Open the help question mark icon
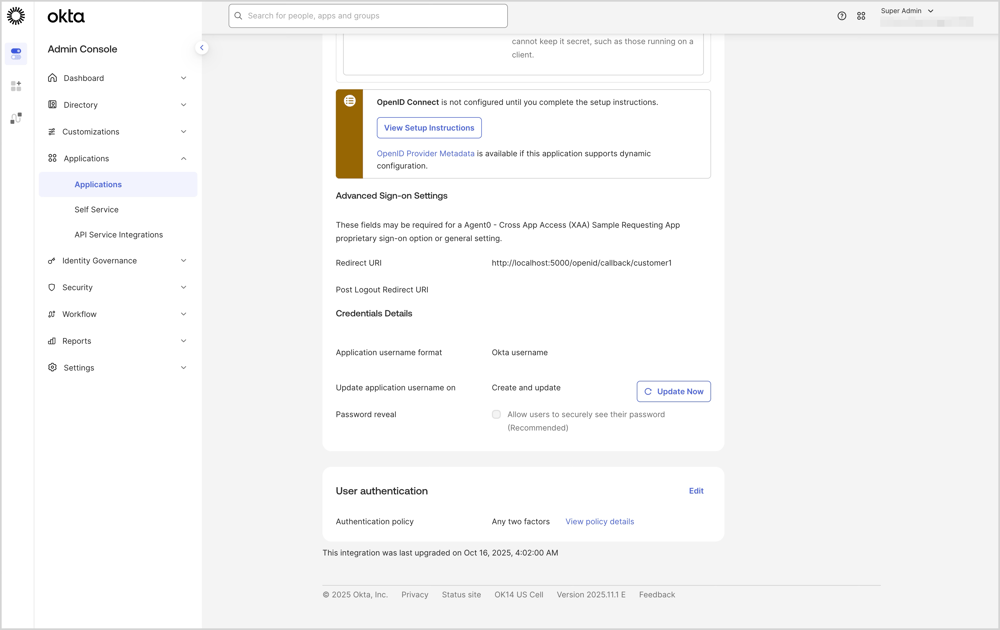1000x630 pixels. coord(841,16)
